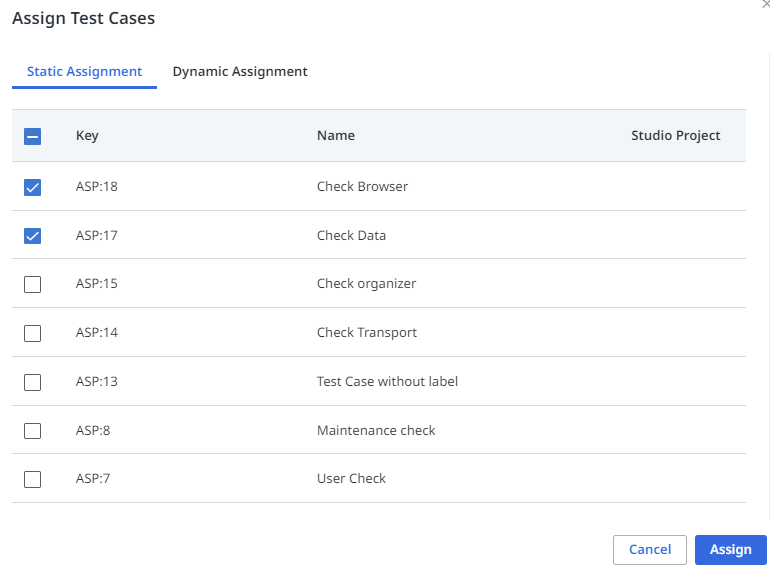770x581 pixels.
Task: Click the Key column header
Action: [87, 136]
